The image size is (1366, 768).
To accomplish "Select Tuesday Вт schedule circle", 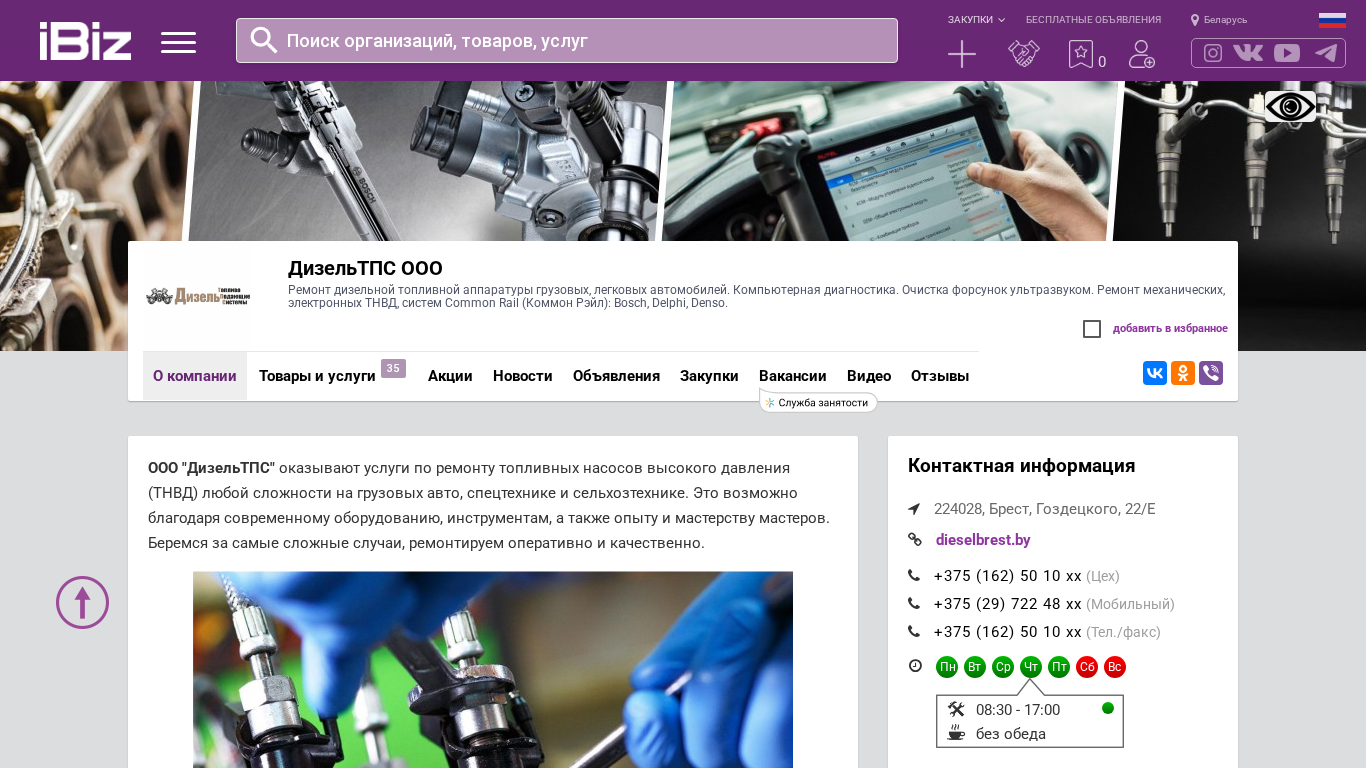I will point(975,667).
